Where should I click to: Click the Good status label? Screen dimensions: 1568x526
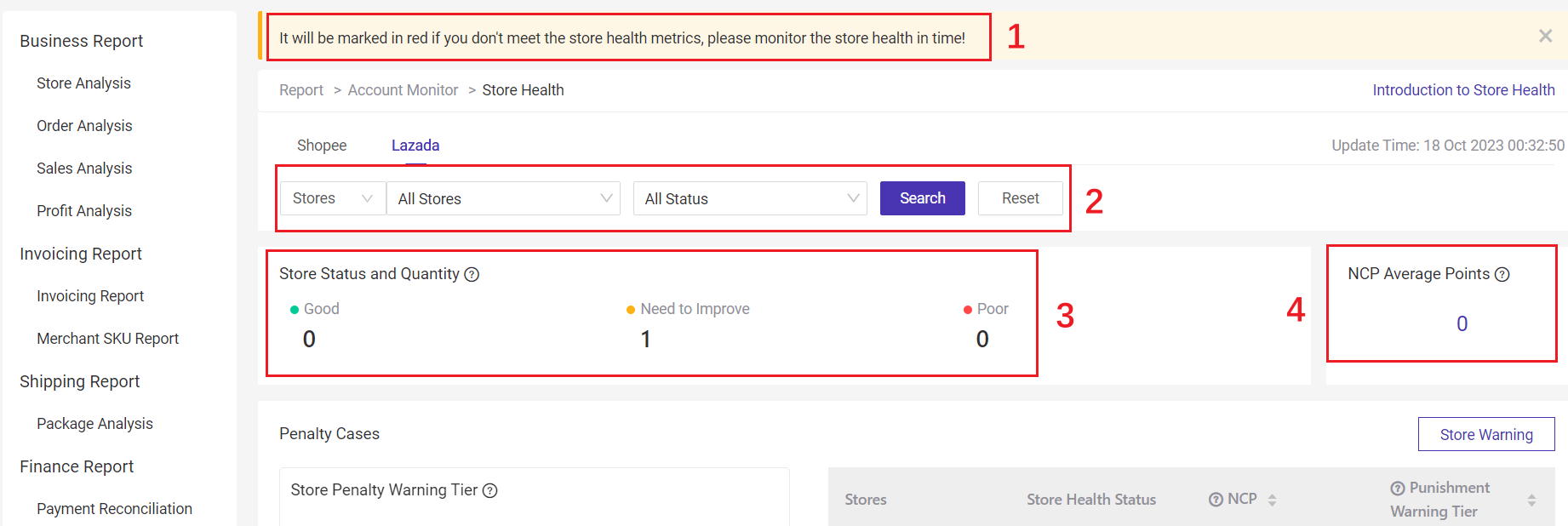pos(321,309)
